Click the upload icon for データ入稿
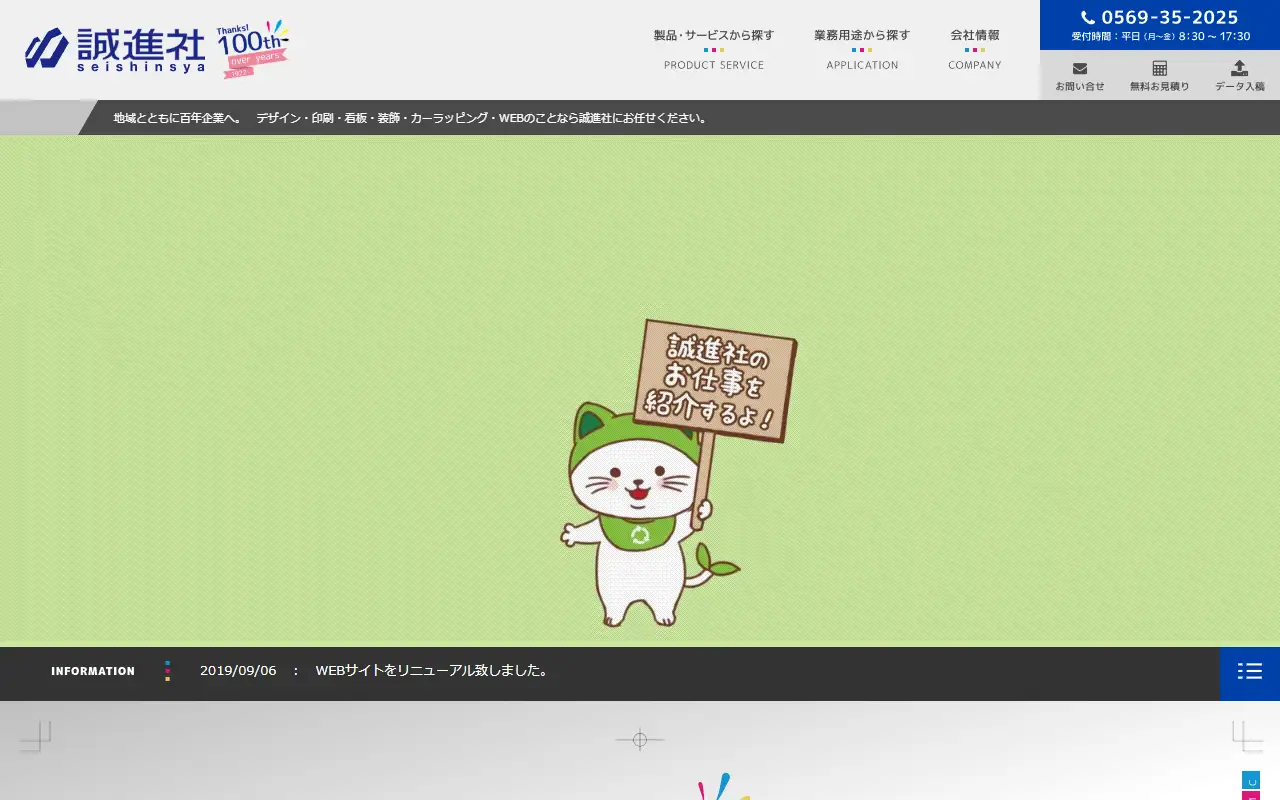 click(1240, 68)
